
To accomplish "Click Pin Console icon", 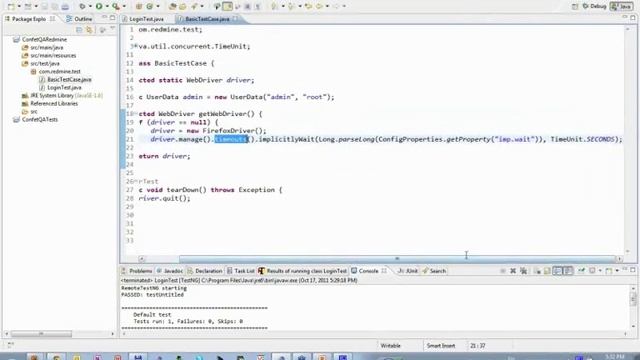I will 581,271.
